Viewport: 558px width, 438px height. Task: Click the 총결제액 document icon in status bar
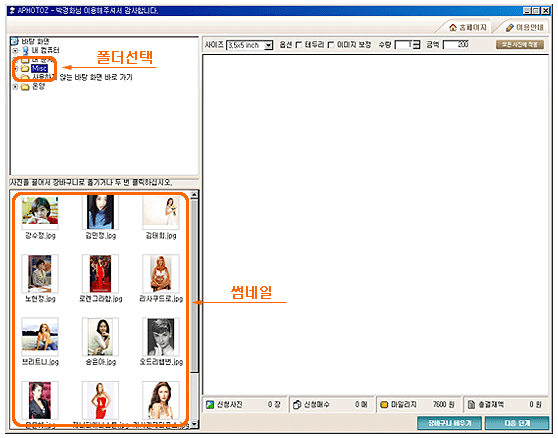pyautogui.click(x=471, y=405)
